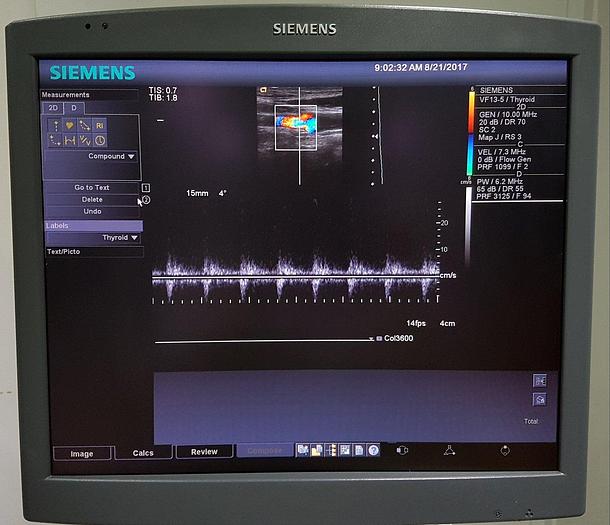This screenshot has height=525, width=610.
Task: Select the RI resistive index tool
Action: [x=100, y=125]
